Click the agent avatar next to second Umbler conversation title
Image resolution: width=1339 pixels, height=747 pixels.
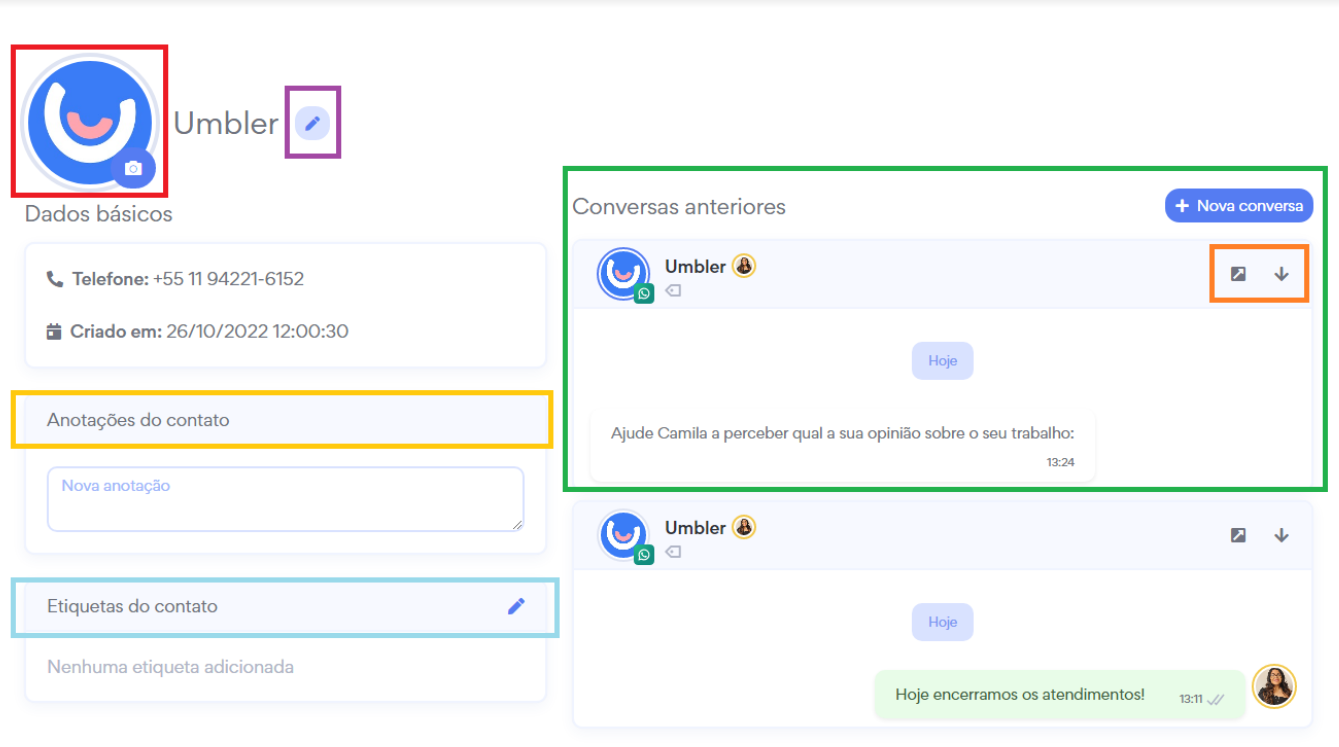pyautogui.click(x=744, y=527)
